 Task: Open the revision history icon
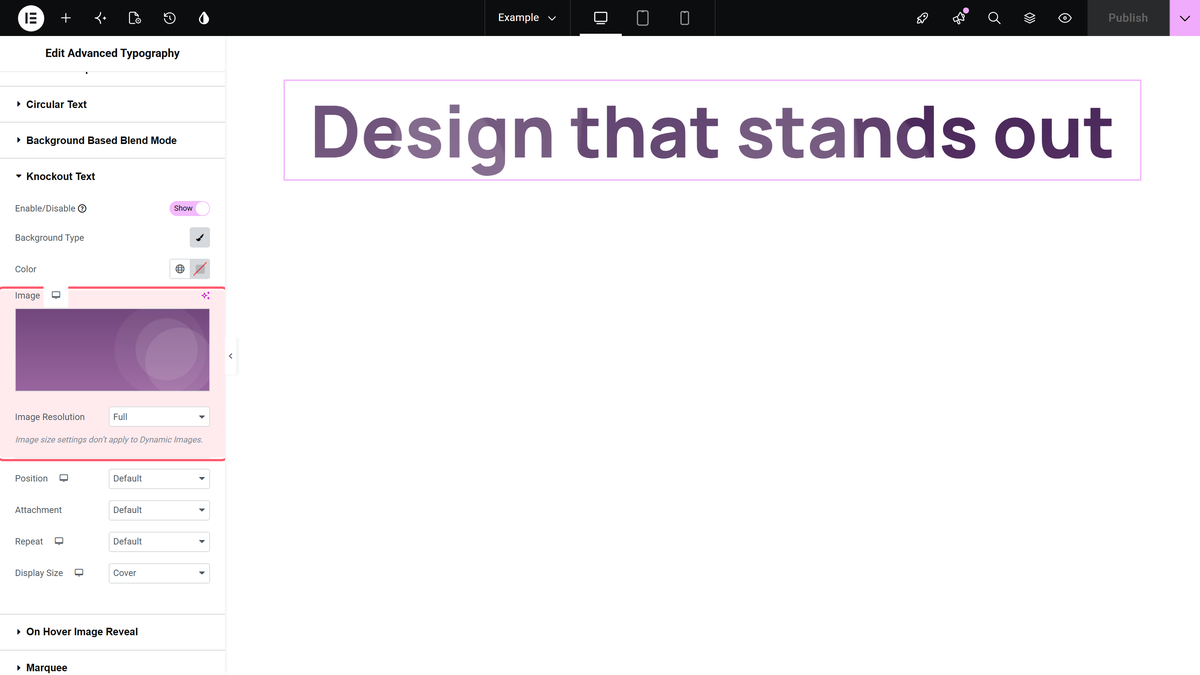pyautogui.click(x=170, y=18)
